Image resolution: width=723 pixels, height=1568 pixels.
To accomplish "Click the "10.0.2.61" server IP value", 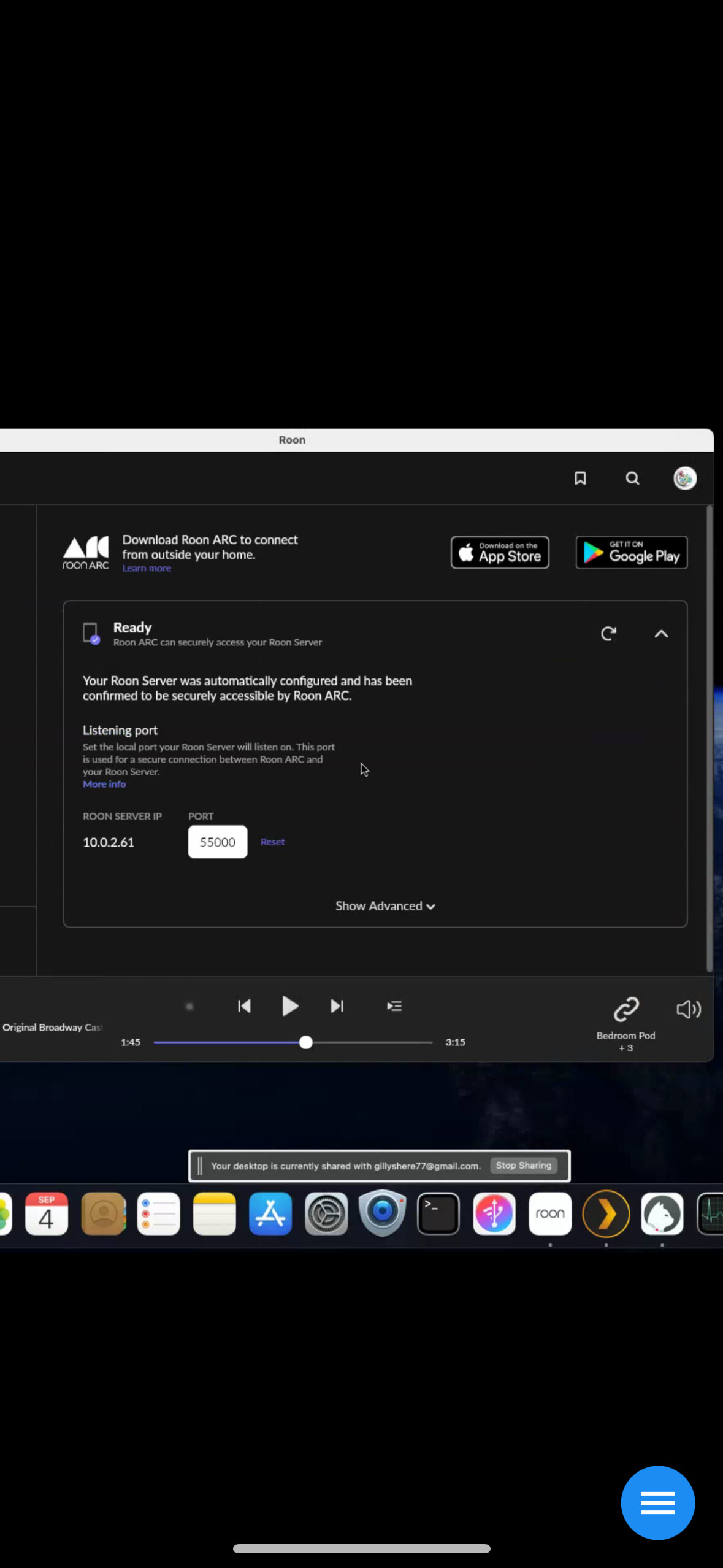I will pos(109,842).
